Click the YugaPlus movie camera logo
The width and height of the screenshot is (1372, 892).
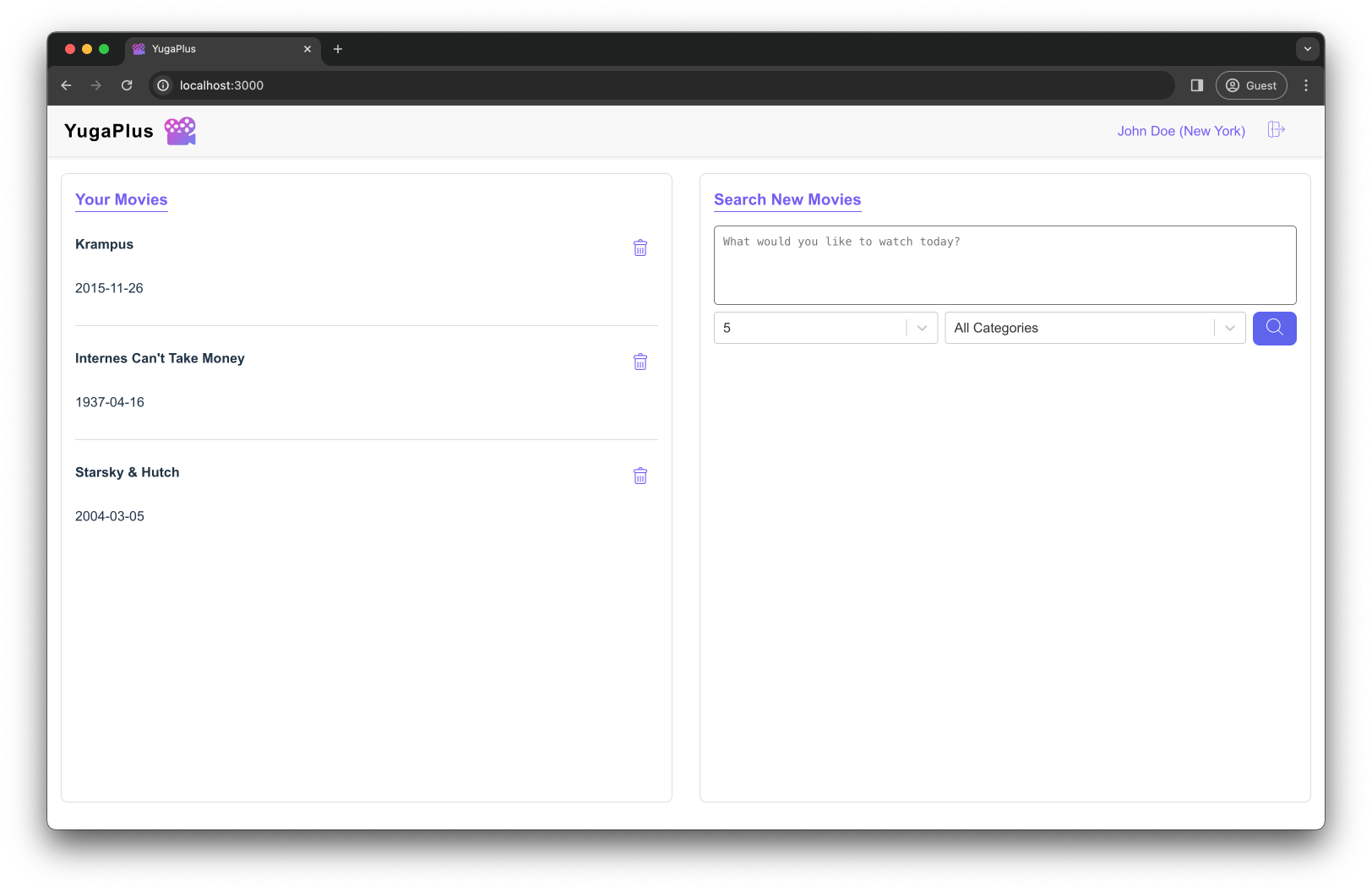click(180, 131)
